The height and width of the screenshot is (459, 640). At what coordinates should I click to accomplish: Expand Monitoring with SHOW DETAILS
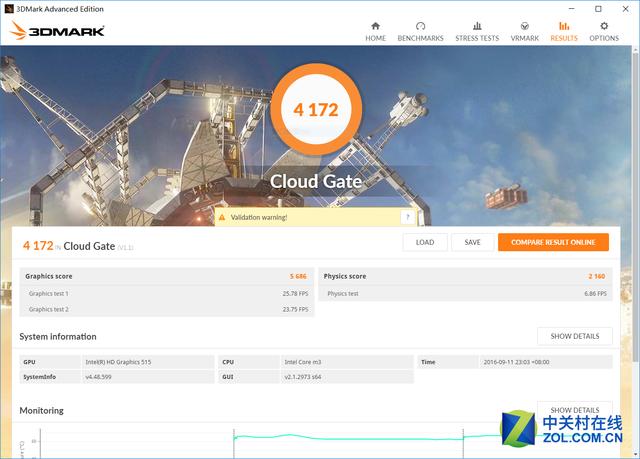574,410
